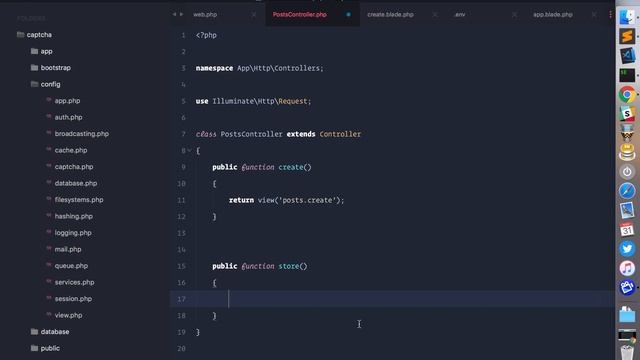Open app.php in the sidebar
This screenshot has height=360, width=640.
point(67,101)
